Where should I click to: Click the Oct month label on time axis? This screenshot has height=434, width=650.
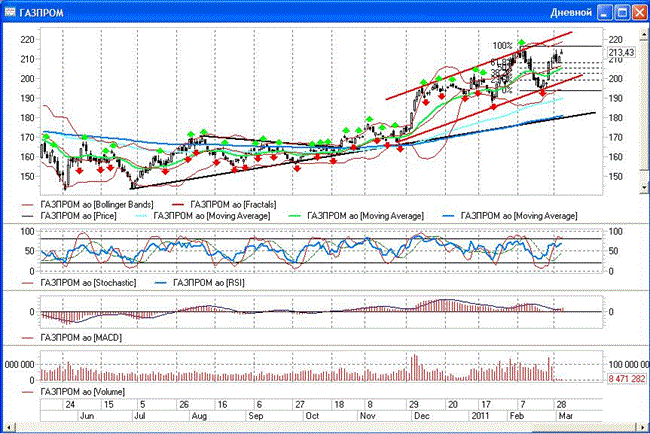pos(312,416)
